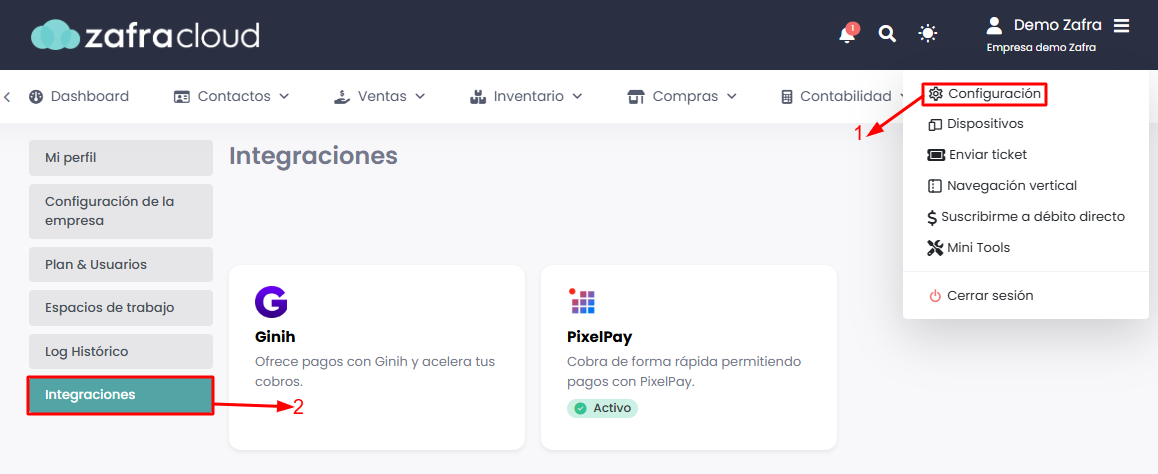Expand the Inventario dropdown menu

(526, 96)
